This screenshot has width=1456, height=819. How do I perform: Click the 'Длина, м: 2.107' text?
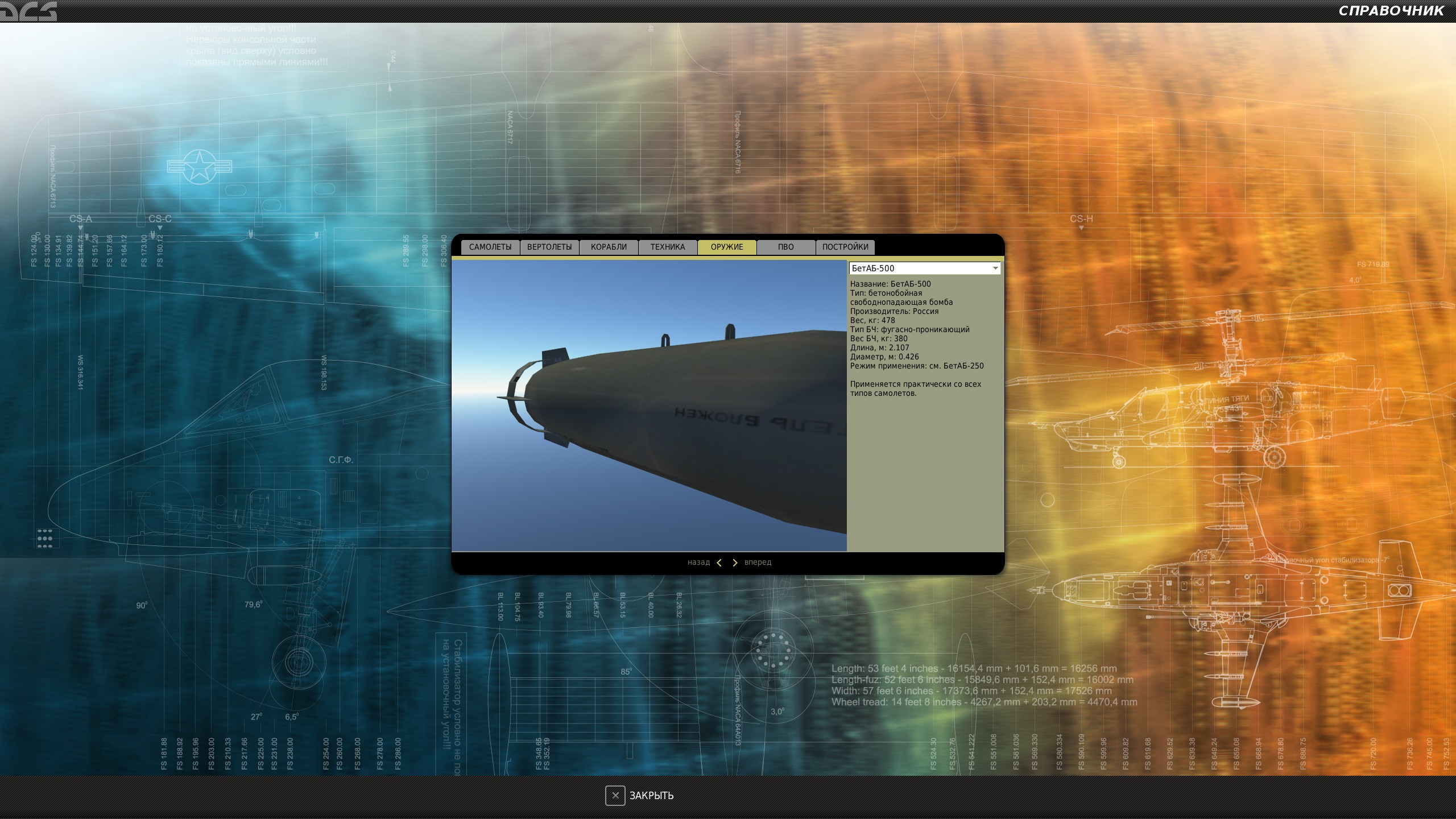(x=880, y=348)
